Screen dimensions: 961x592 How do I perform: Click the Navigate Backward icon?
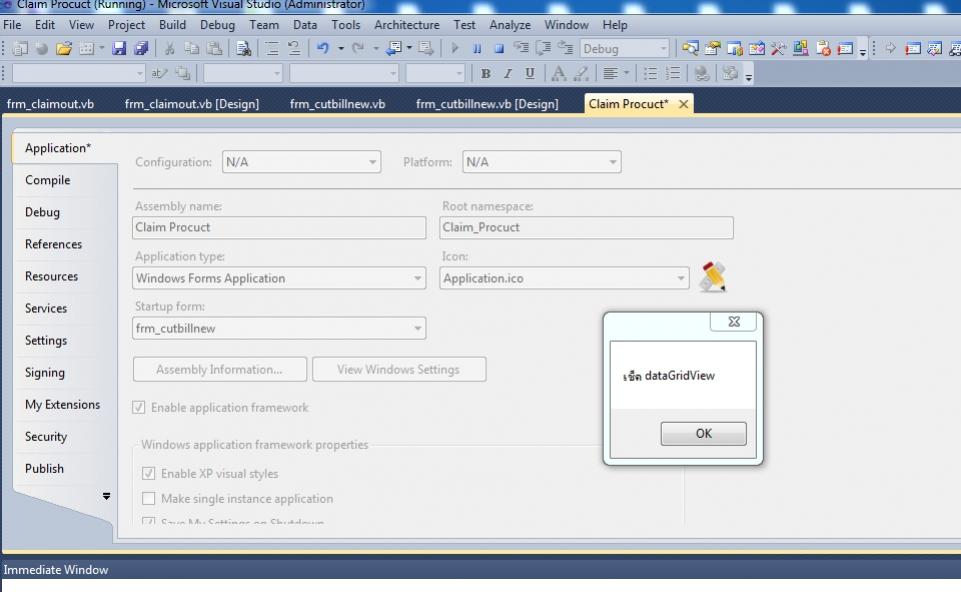(x=393, y=48)
